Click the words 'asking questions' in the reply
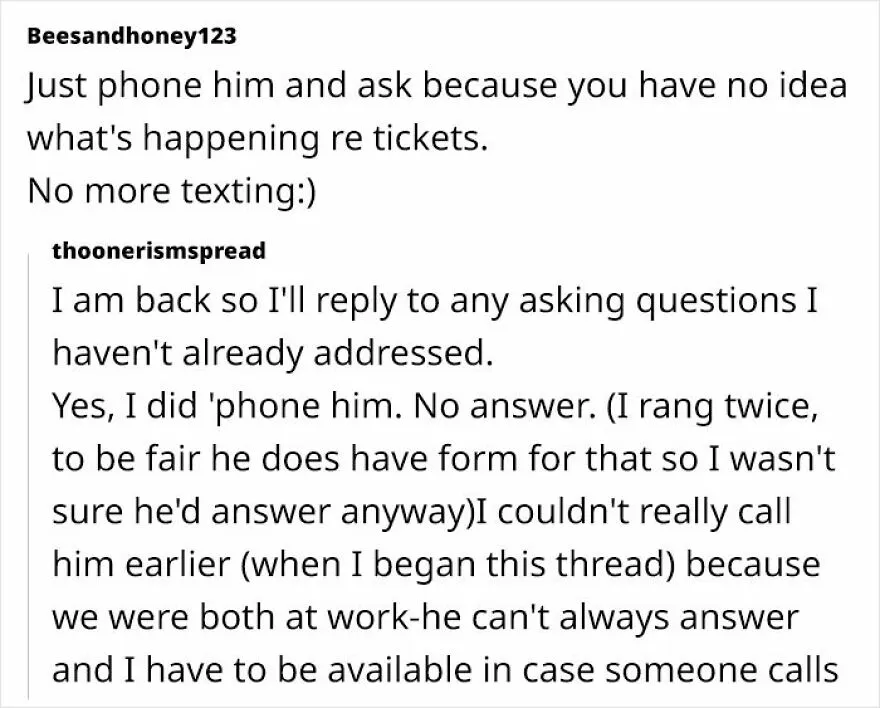Screen dimensions: 880x708 click(x=657, y=302)
